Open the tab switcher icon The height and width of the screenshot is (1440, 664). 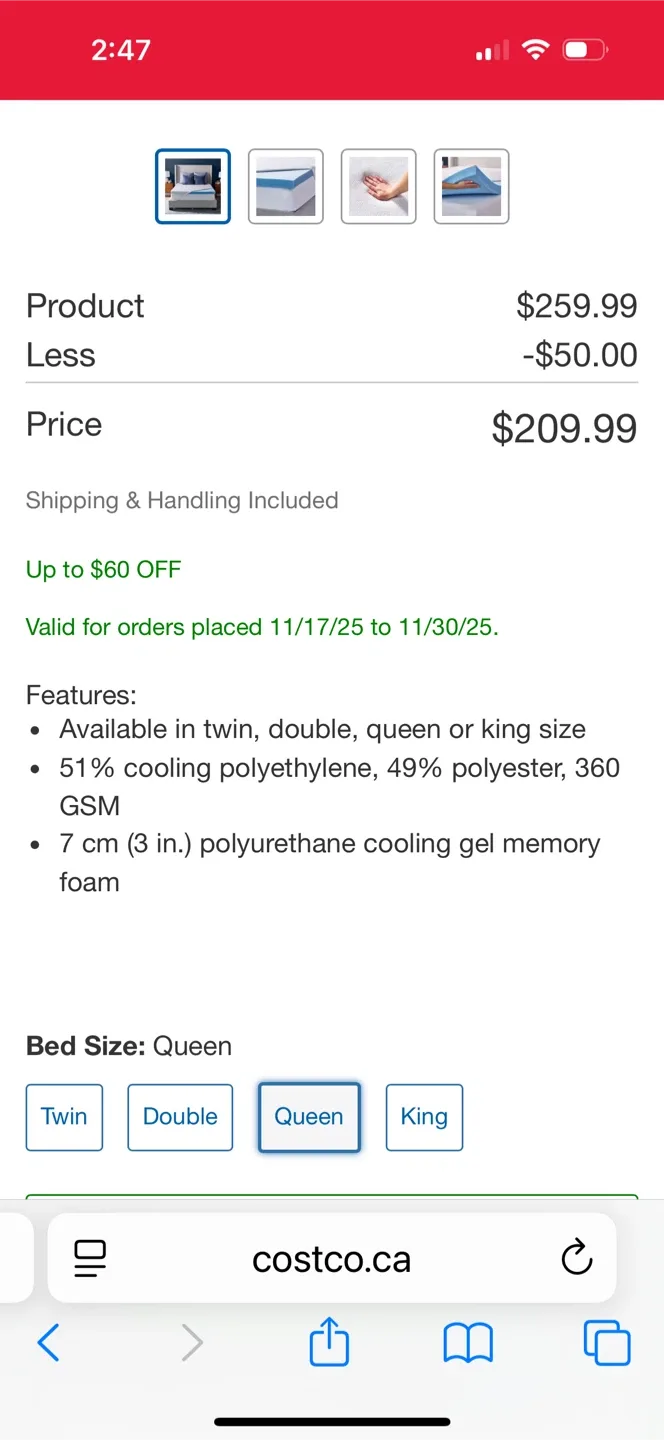(x=606, y=1343)
